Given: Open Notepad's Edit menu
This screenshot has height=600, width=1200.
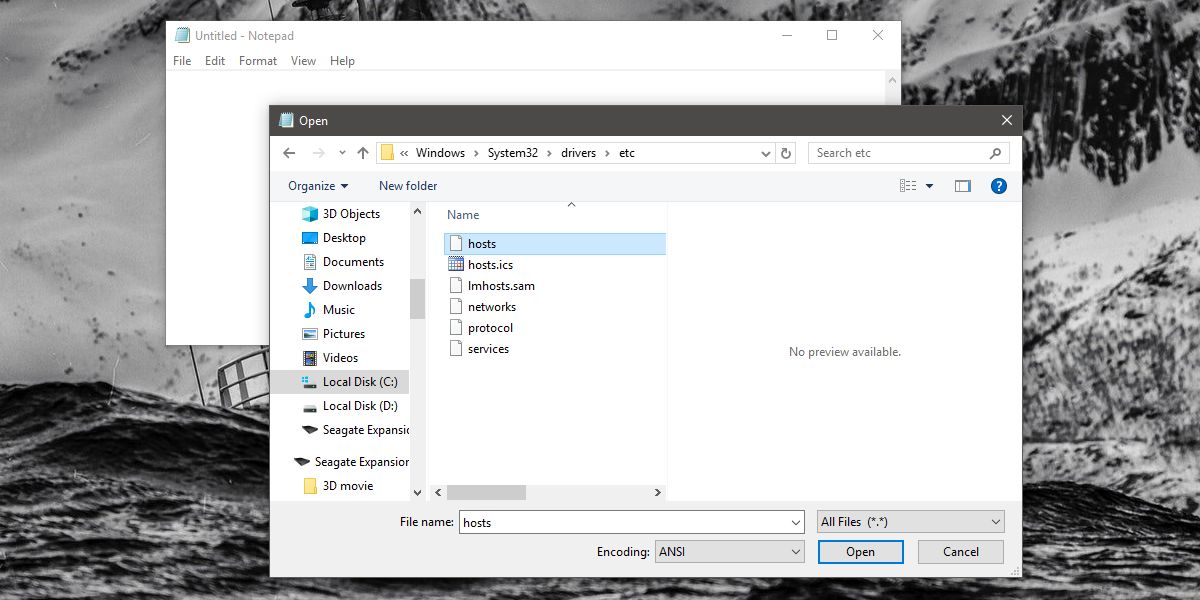Looking at the screenshot, I should (x=215, y=61).
